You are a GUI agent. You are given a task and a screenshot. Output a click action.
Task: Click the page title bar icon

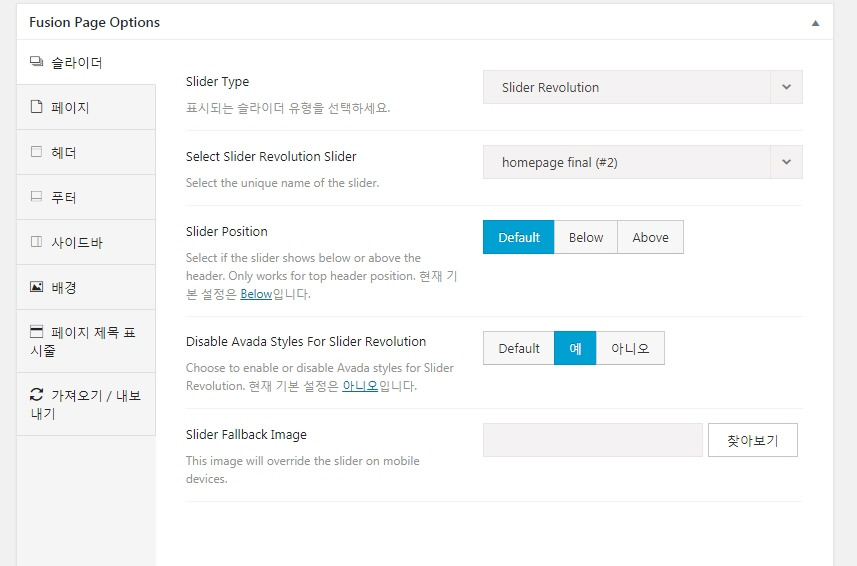[36, 331]
